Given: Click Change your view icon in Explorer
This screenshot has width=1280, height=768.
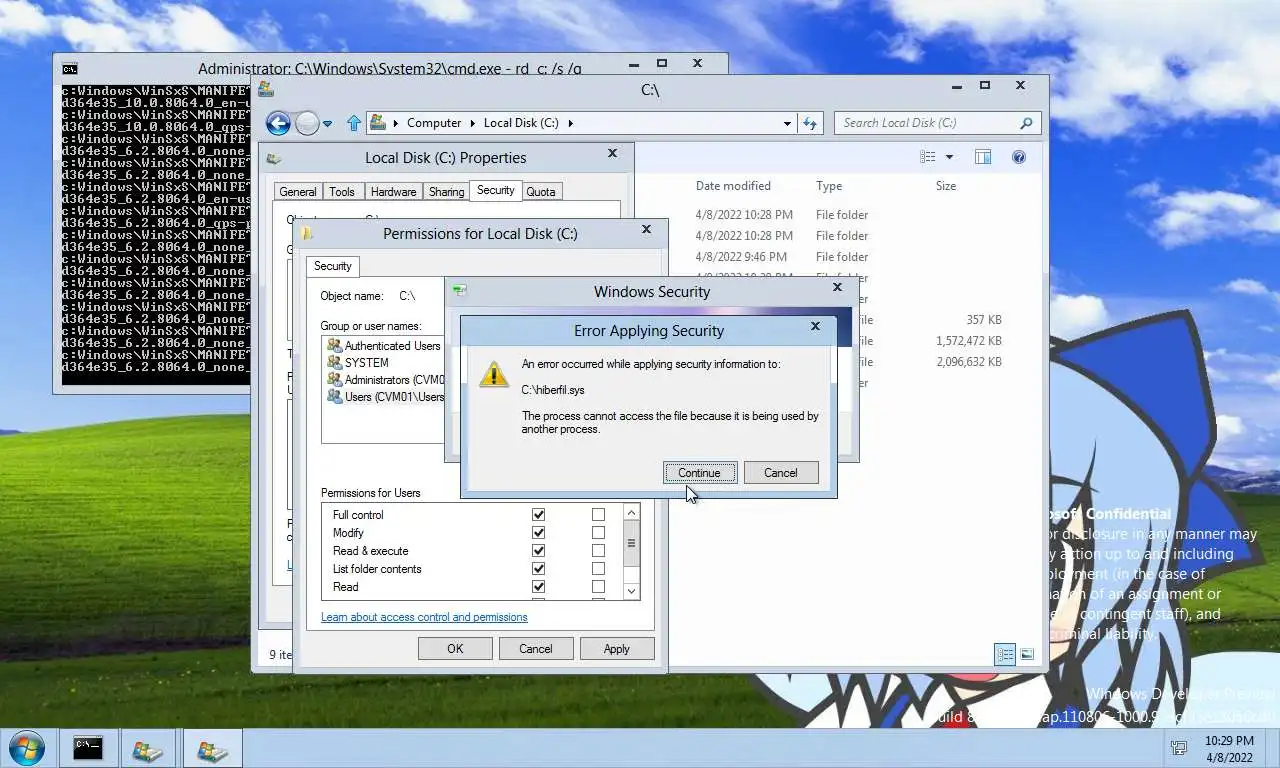Looking at the screenshot, I should click(x=928, y=157).
